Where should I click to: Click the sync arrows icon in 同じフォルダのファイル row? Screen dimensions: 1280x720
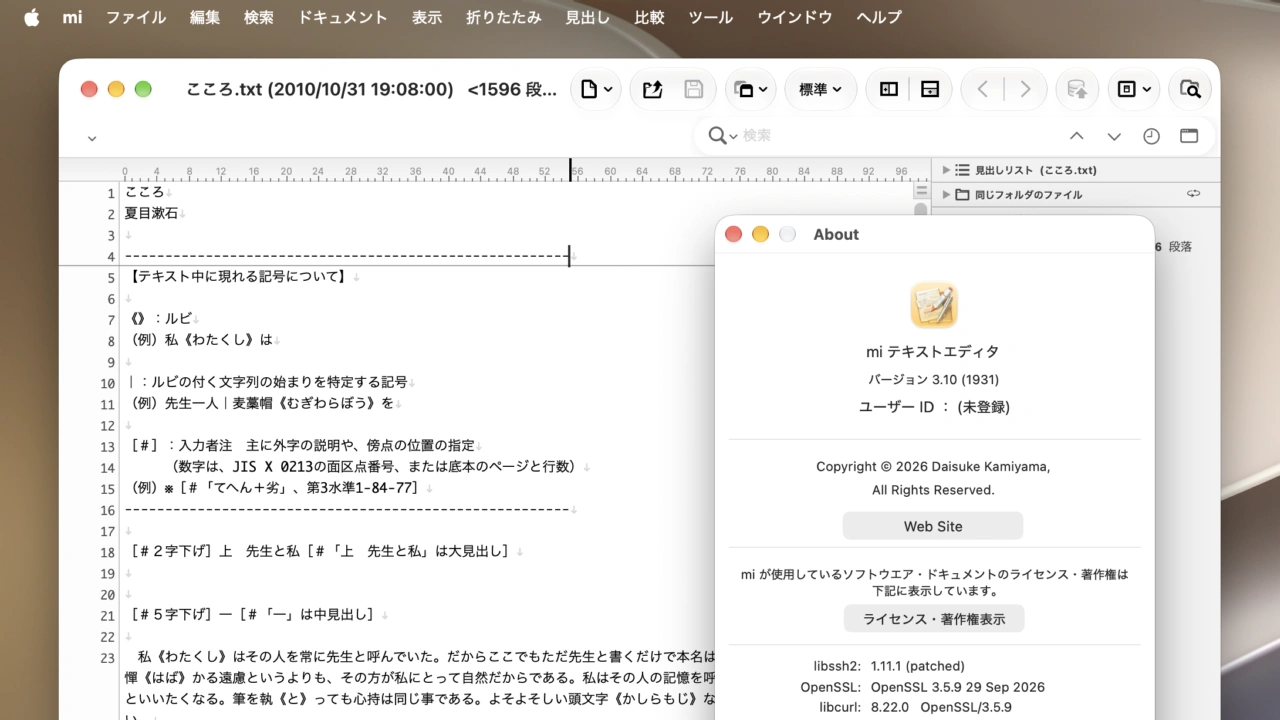pyautogui.click(x=1193, y=193)
